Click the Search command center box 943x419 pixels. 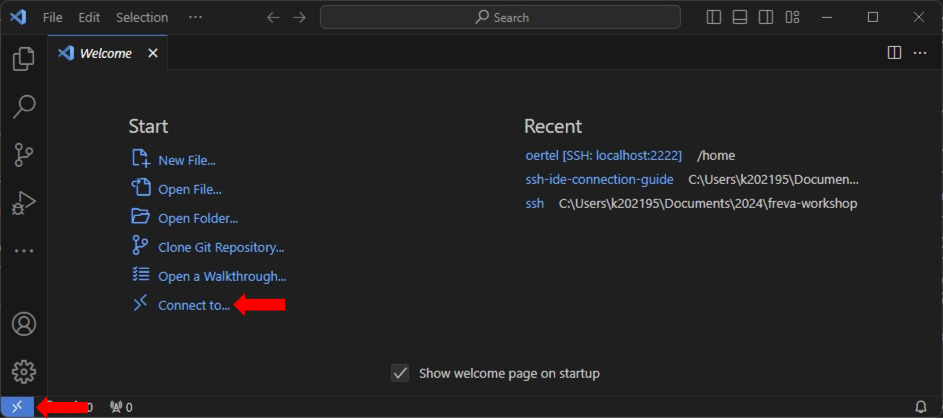click(500, 17)
